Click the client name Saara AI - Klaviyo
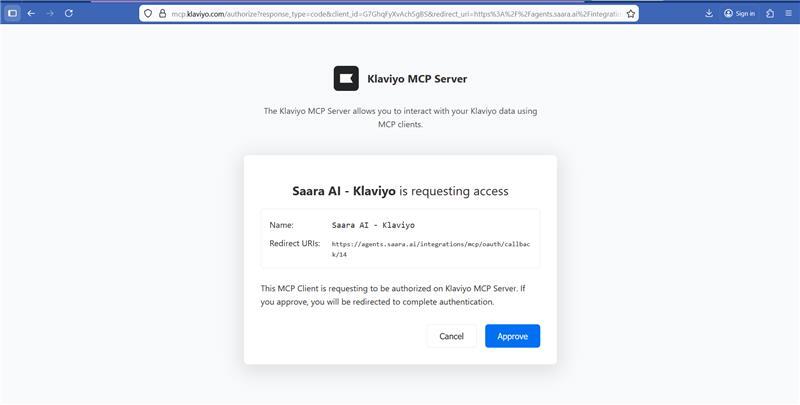Screen dimensions: 800x405 coord(373,225)
